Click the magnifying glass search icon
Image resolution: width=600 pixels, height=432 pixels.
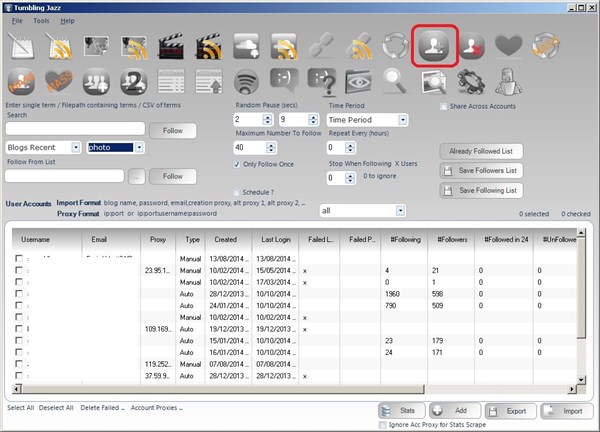pyautogui.click(x=395, y=81)
